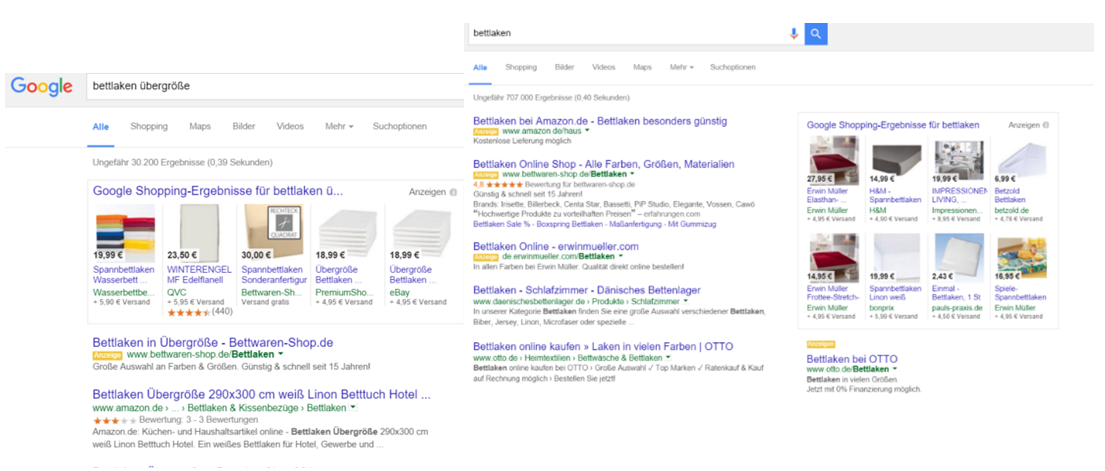1105x471 pixels.
Task: Open Bettlaken Online Shop - Alle Farben result
Action: coord(604,164)
